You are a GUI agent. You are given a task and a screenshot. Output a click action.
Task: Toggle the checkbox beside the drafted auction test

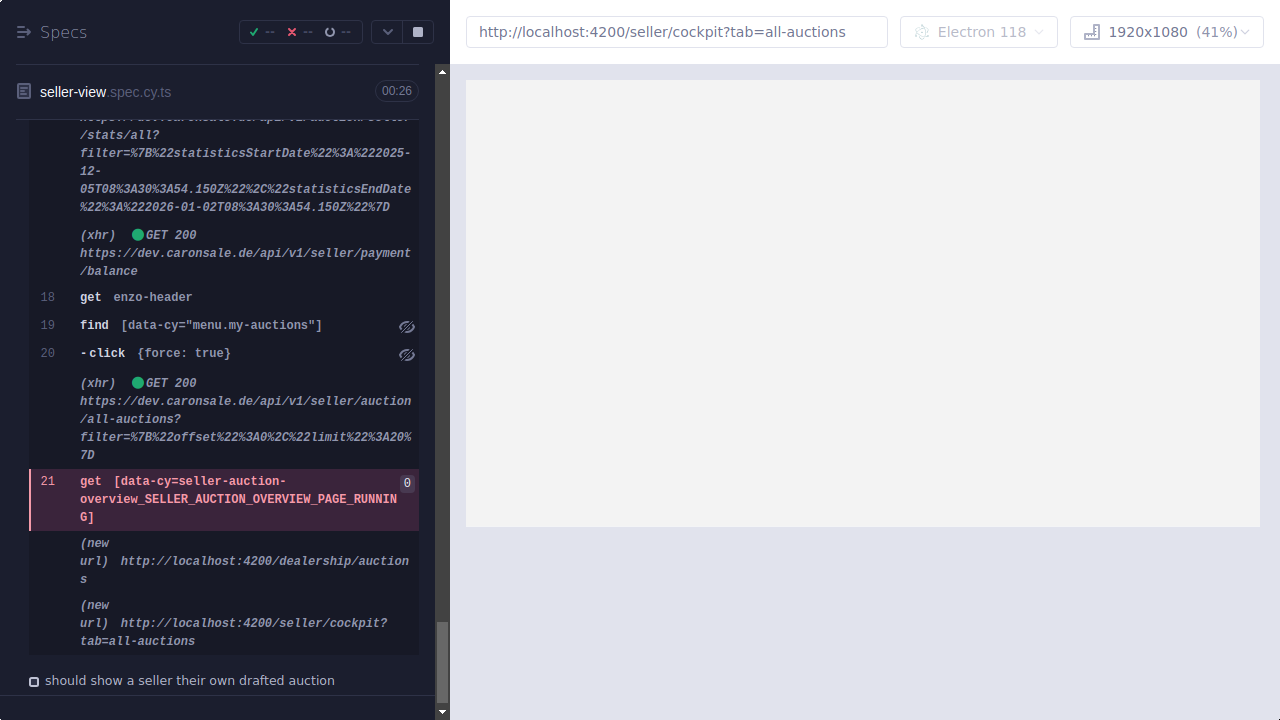coord(34,681)
